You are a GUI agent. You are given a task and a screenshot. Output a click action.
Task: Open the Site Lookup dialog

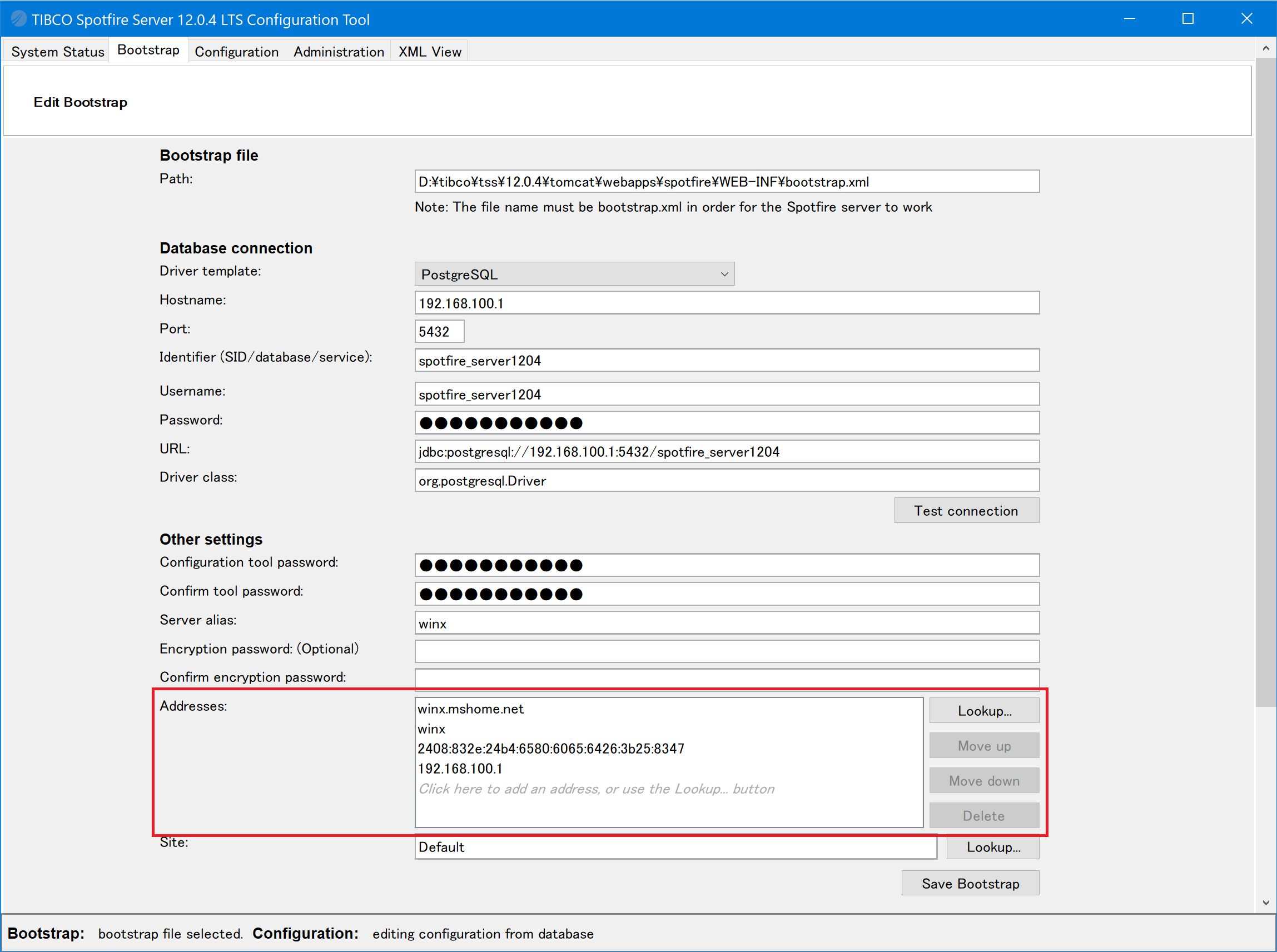click(993, 847)
